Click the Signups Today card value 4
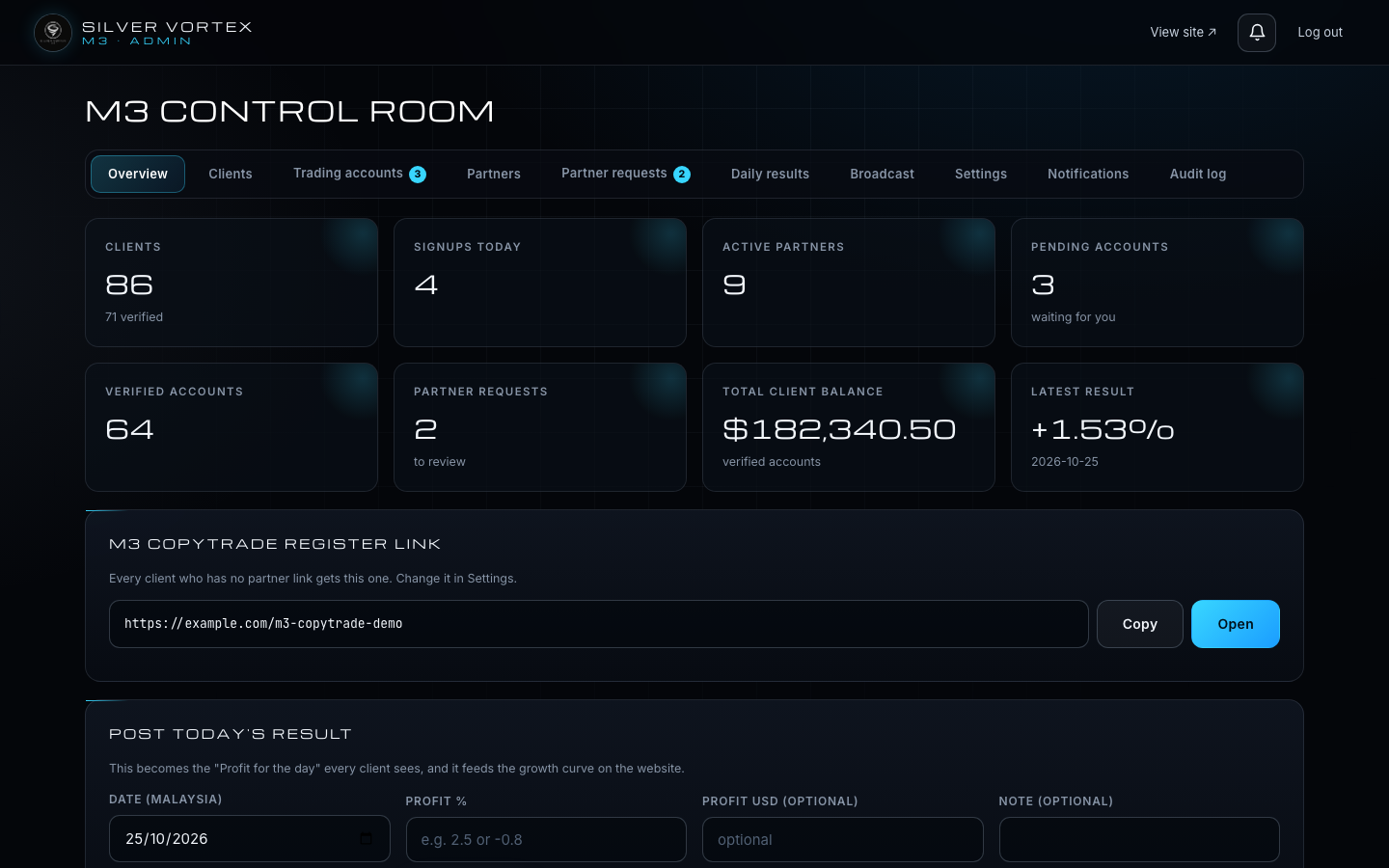The height and width of the screenshot is (868, 1389). point(426,285)
